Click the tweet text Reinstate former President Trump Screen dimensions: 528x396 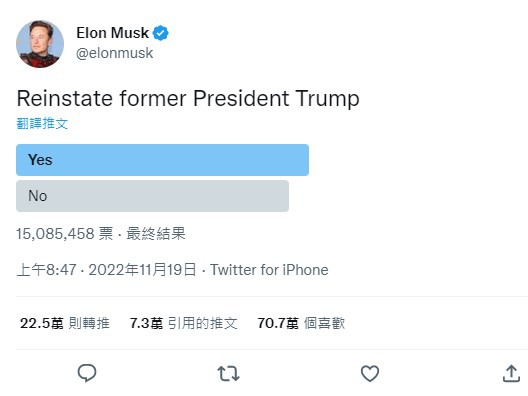188,99
